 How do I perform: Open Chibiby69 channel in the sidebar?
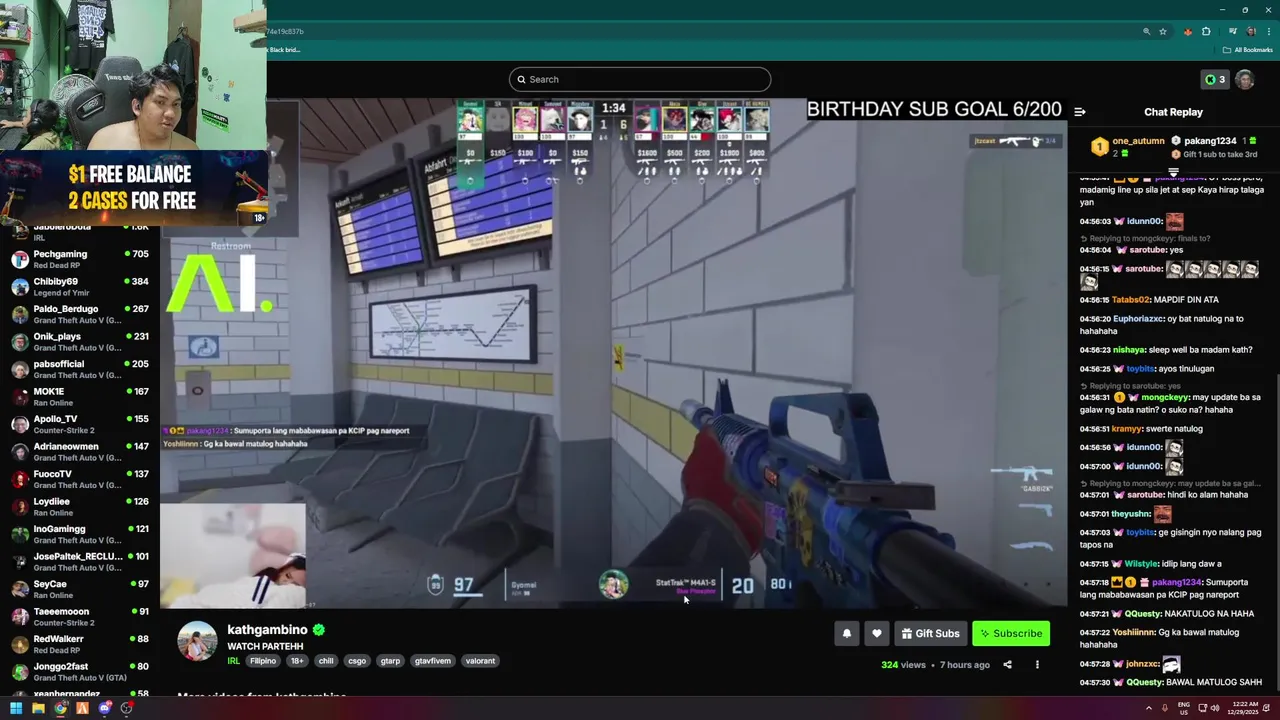[x=80, y=287]
